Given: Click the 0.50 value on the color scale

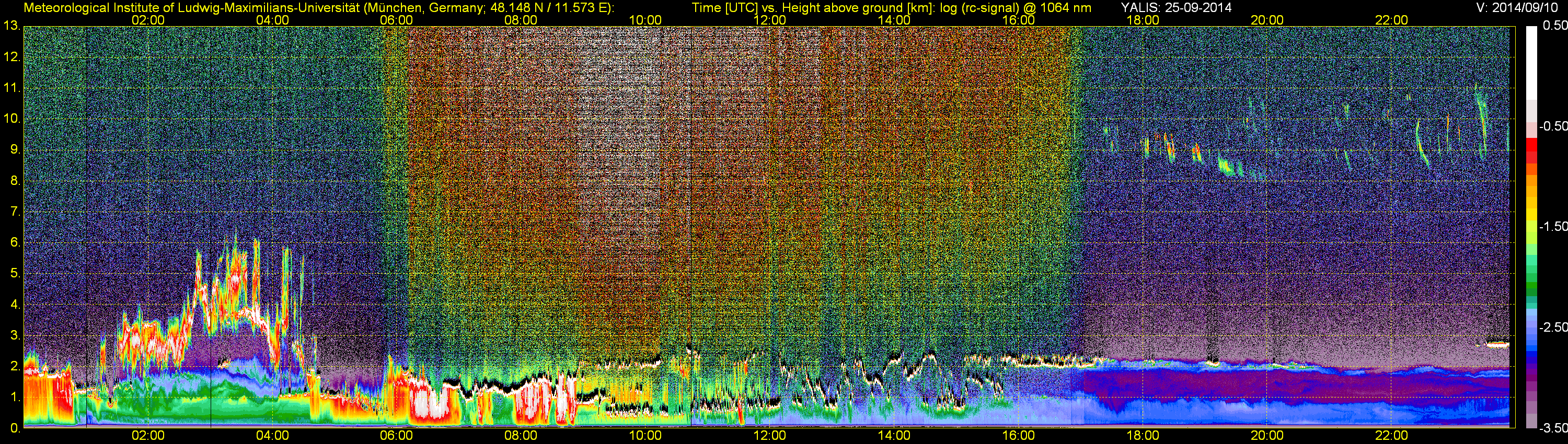Looking at the screenshot, I should (1554, 26).
